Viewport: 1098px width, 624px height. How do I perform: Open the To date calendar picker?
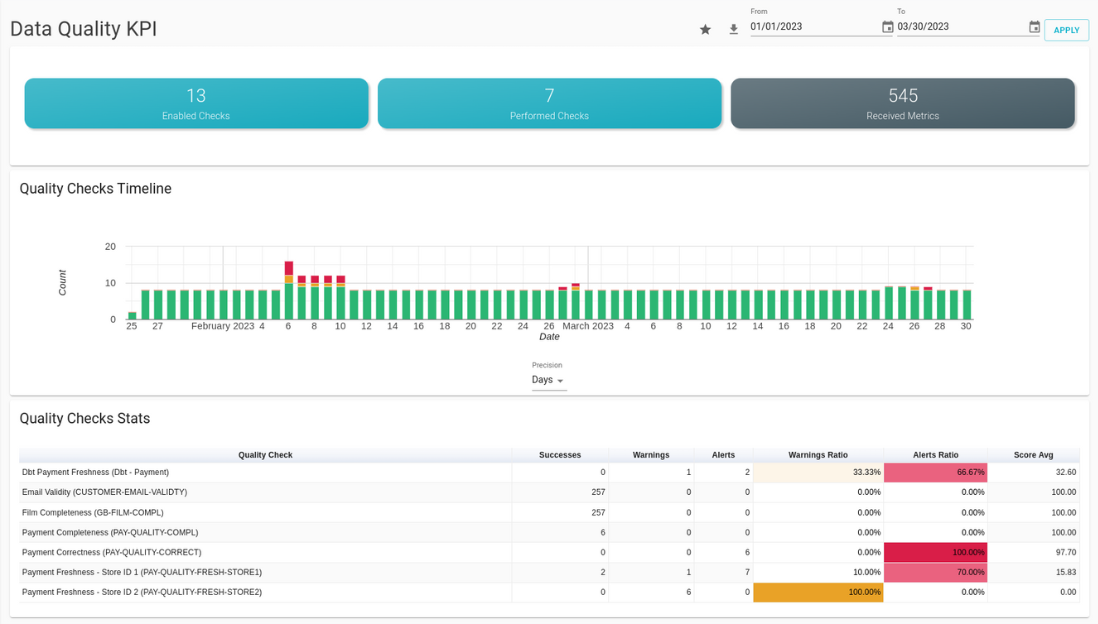1034,27
